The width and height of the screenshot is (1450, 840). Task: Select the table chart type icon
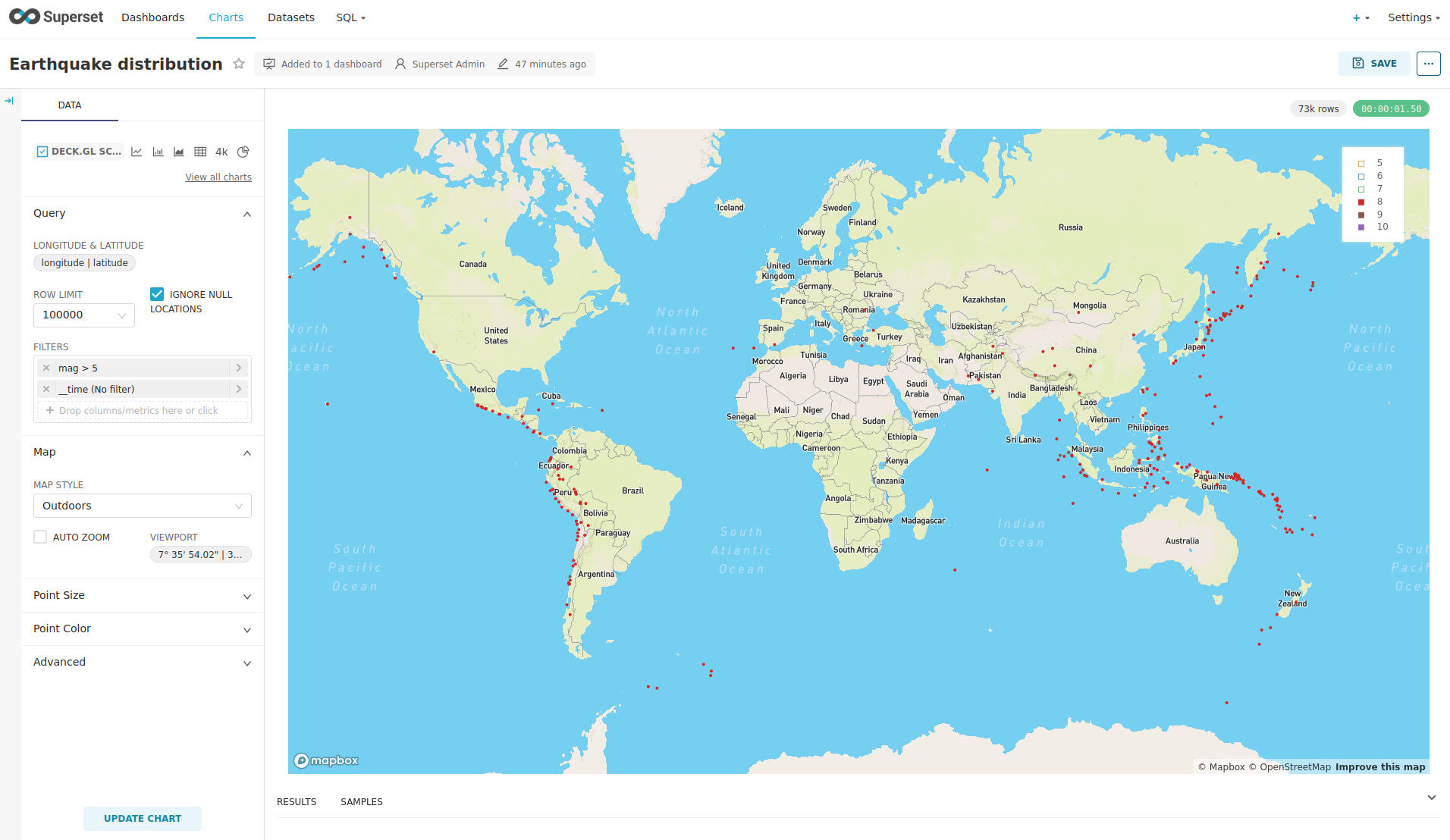[x=200, y=152]
